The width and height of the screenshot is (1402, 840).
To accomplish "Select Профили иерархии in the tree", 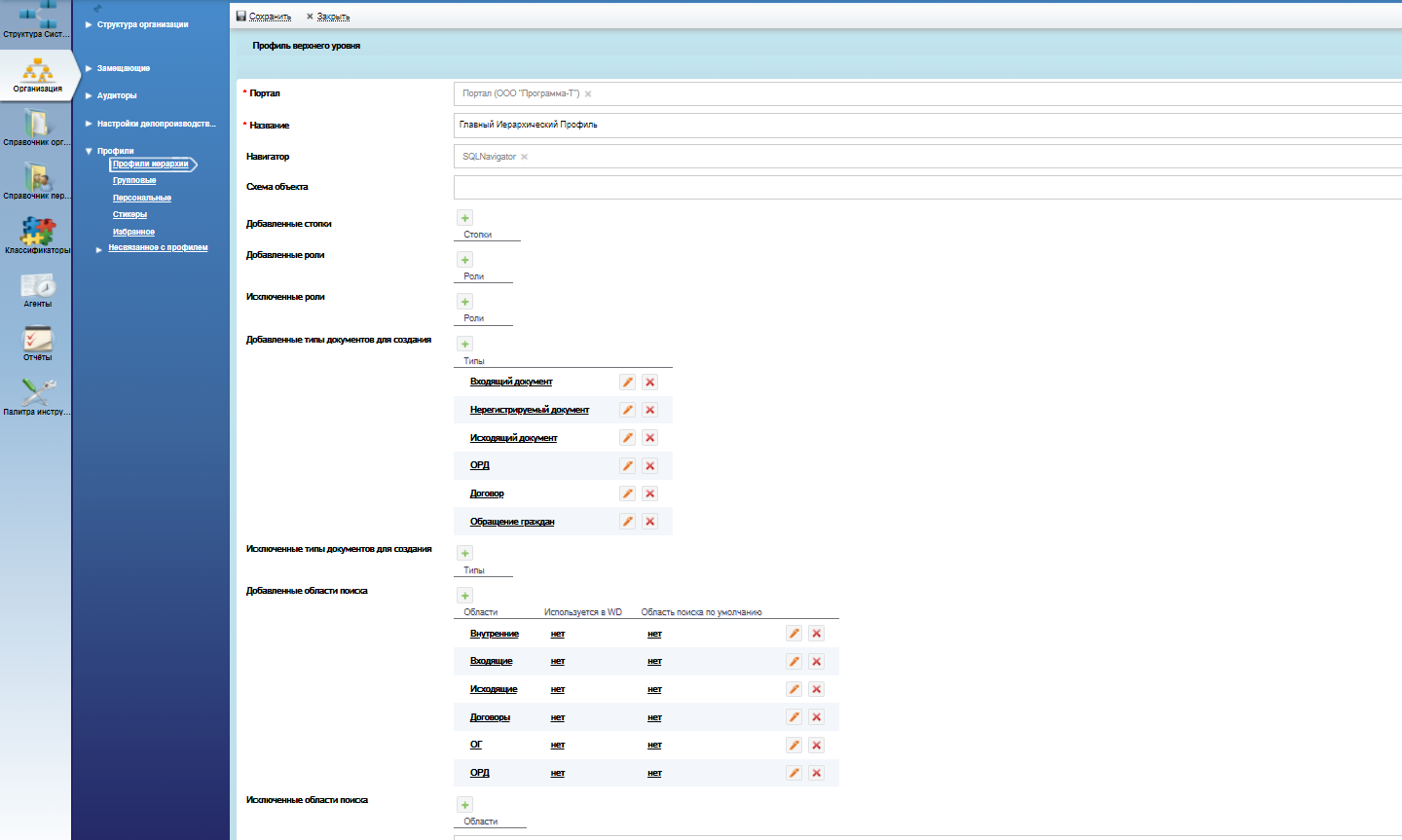I will coord(151,164).
